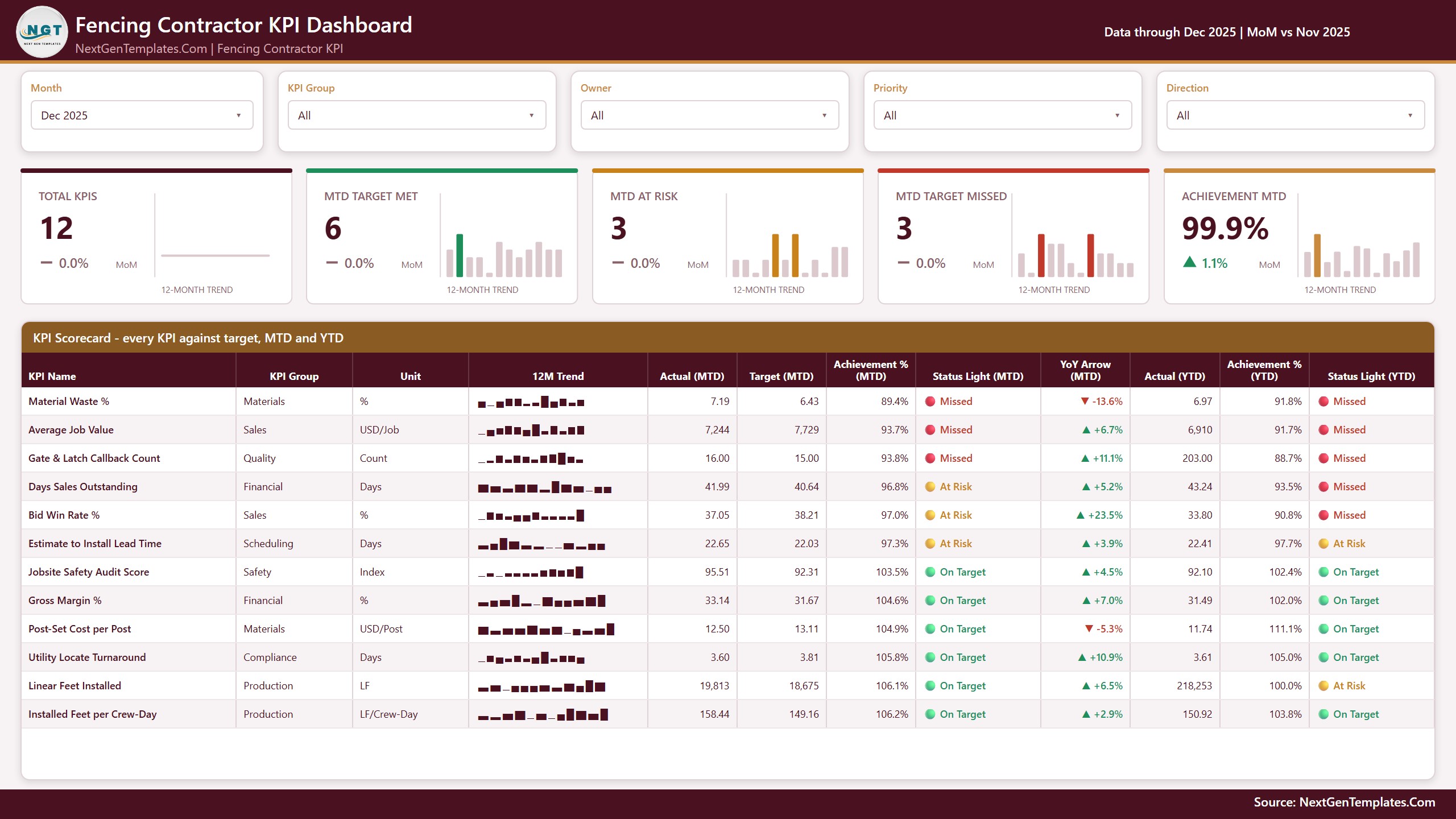The width and height of the screenshot is (1456, 819).
Task: Open the Month dropdown showing Dec 2025
Action: point(142,115)
